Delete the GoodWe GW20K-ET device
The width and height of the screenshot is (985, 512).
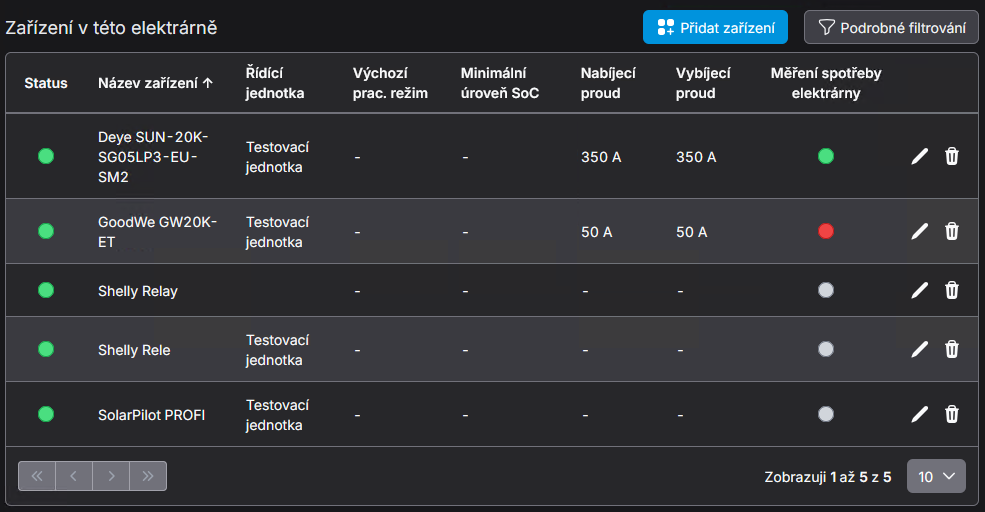pos(952,231)
